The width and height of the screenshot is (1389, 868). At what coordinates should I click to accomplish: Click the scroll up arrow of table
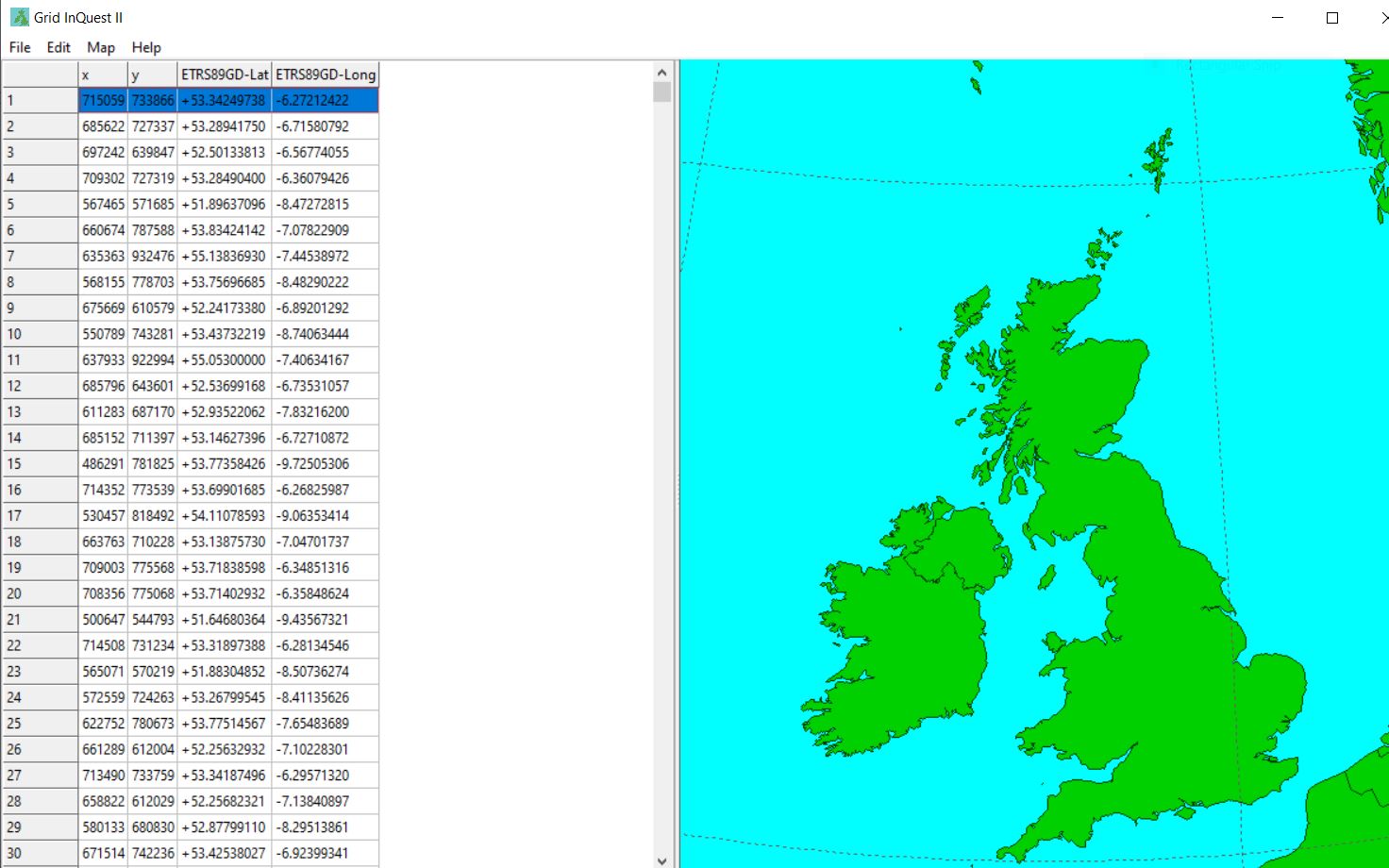pyautogui.click(x=661, y=72)
